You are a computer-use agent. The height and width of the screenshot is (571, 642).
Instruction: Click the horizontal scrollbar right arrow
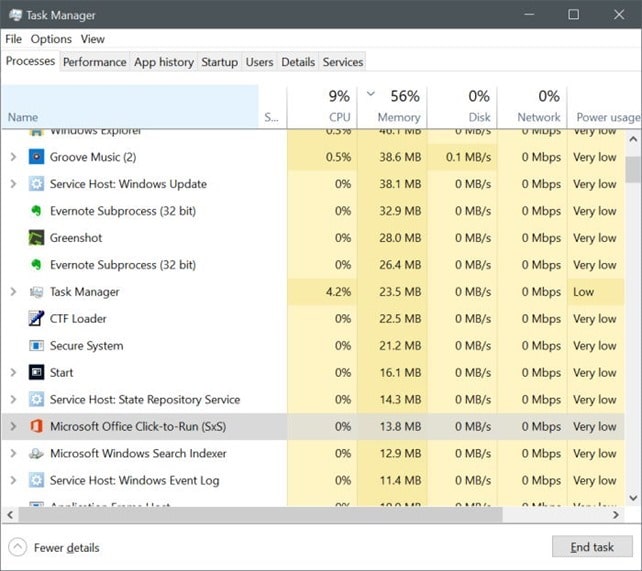(x=616, y=515)
